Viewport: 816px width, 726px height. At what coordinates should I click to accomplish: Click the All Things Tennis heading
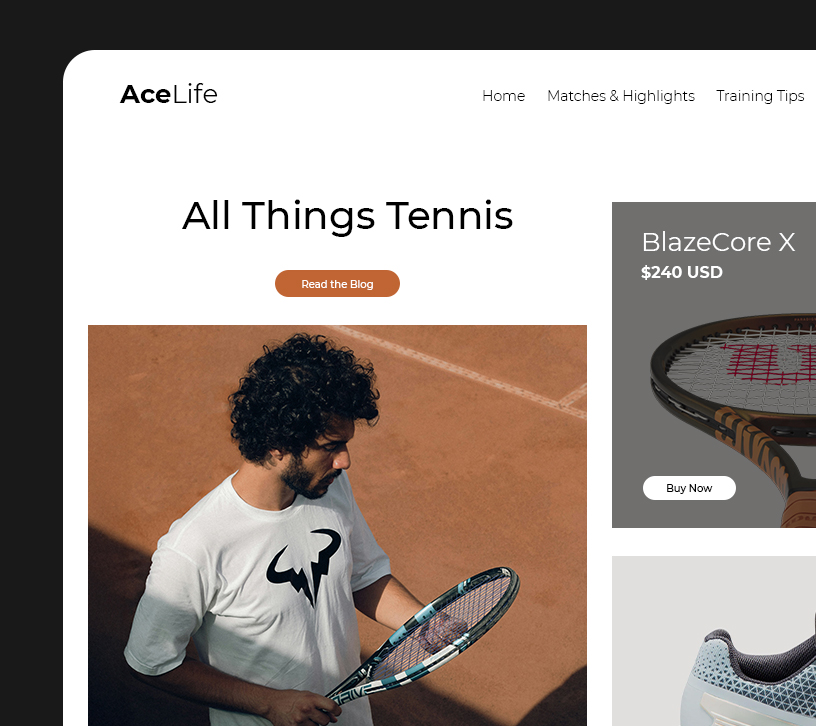tap(348, 215)
